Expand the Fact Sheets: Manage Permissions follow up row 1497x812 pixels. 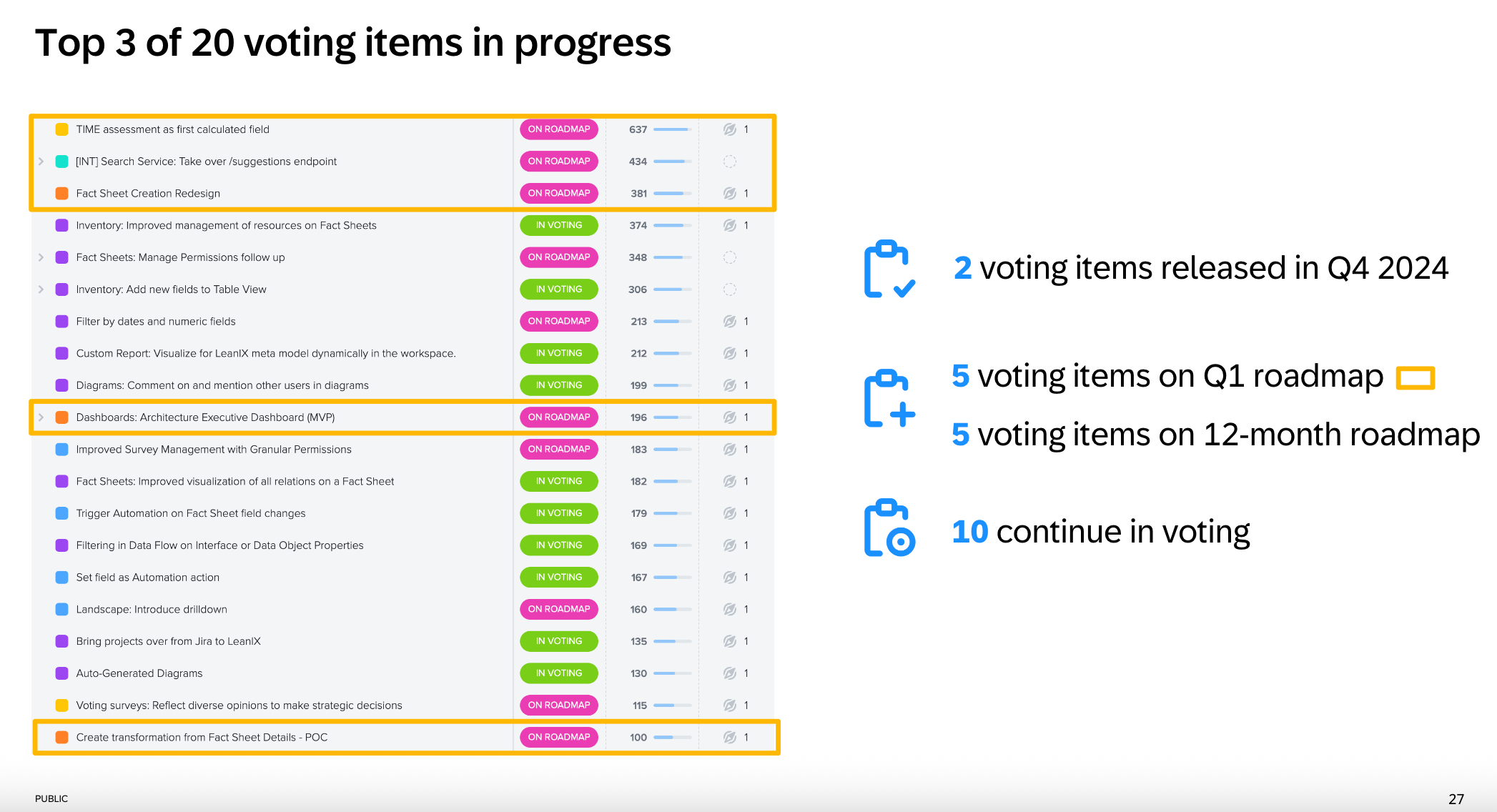[x=41, y=257]
